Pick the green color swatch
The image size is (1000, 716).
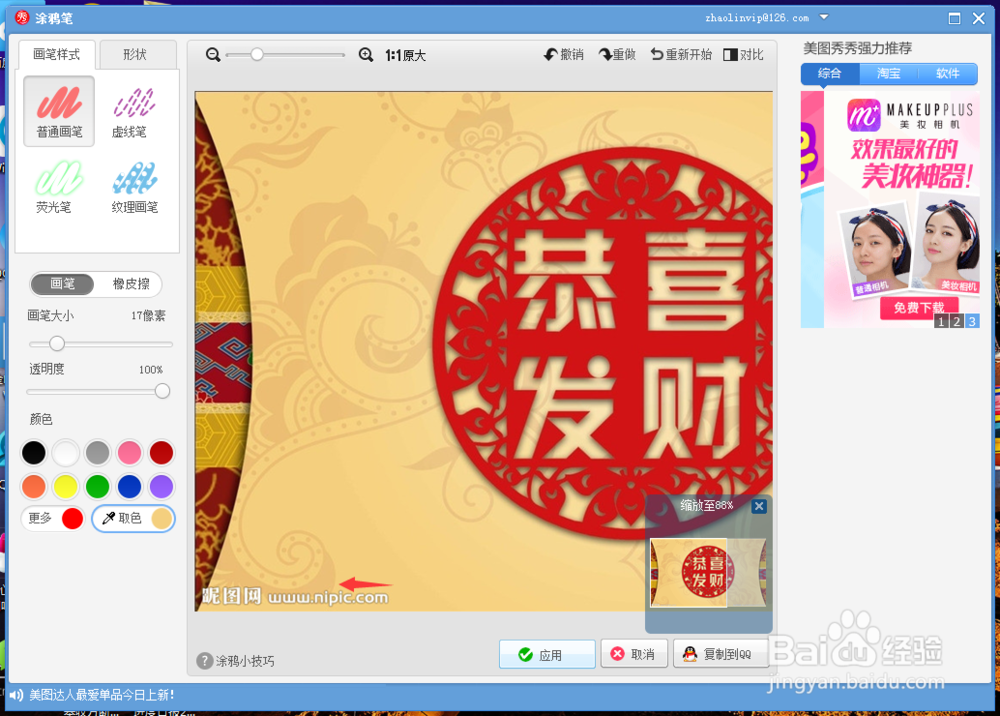(x=97, y=485)
